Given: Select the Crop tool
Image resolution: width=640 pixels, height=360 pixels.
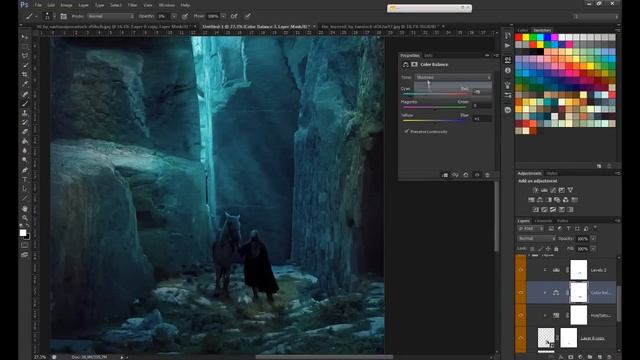Looking at the screenshot, I should [25, 75].
